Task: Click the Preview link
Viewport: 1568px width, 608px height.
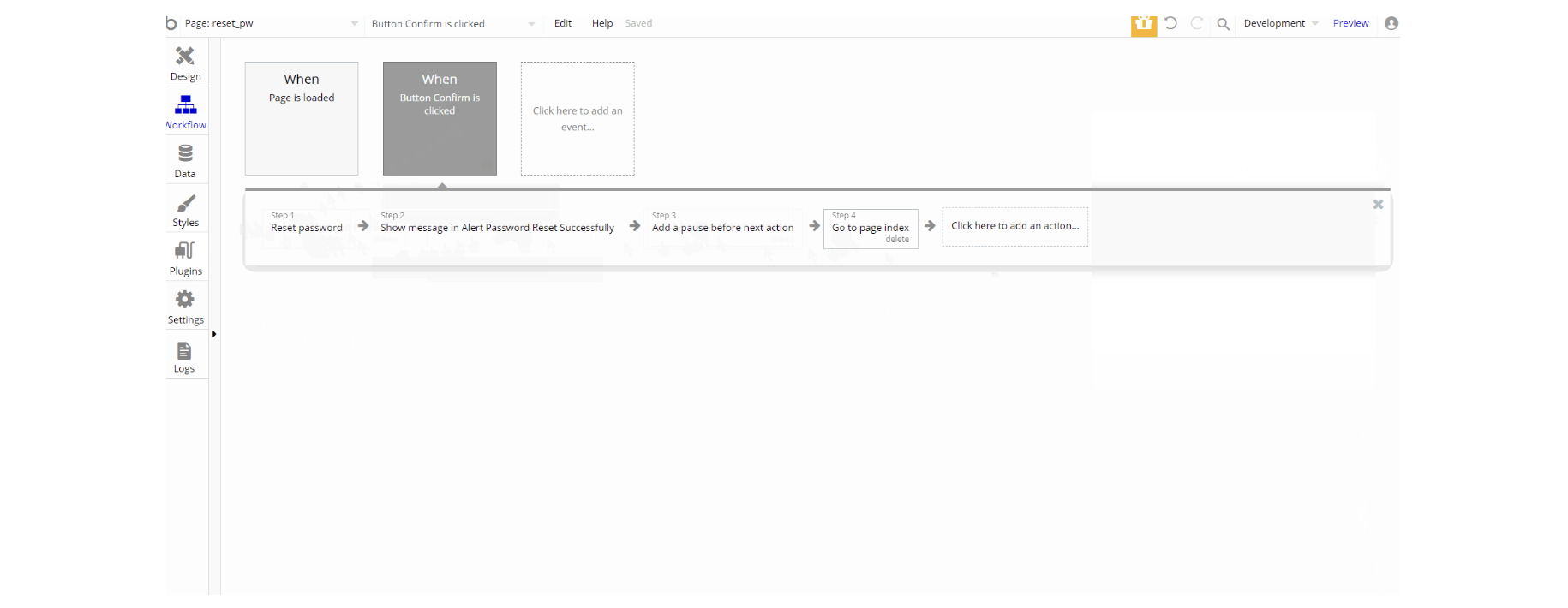Action: pyautogui.click(x=1350, y=23)
